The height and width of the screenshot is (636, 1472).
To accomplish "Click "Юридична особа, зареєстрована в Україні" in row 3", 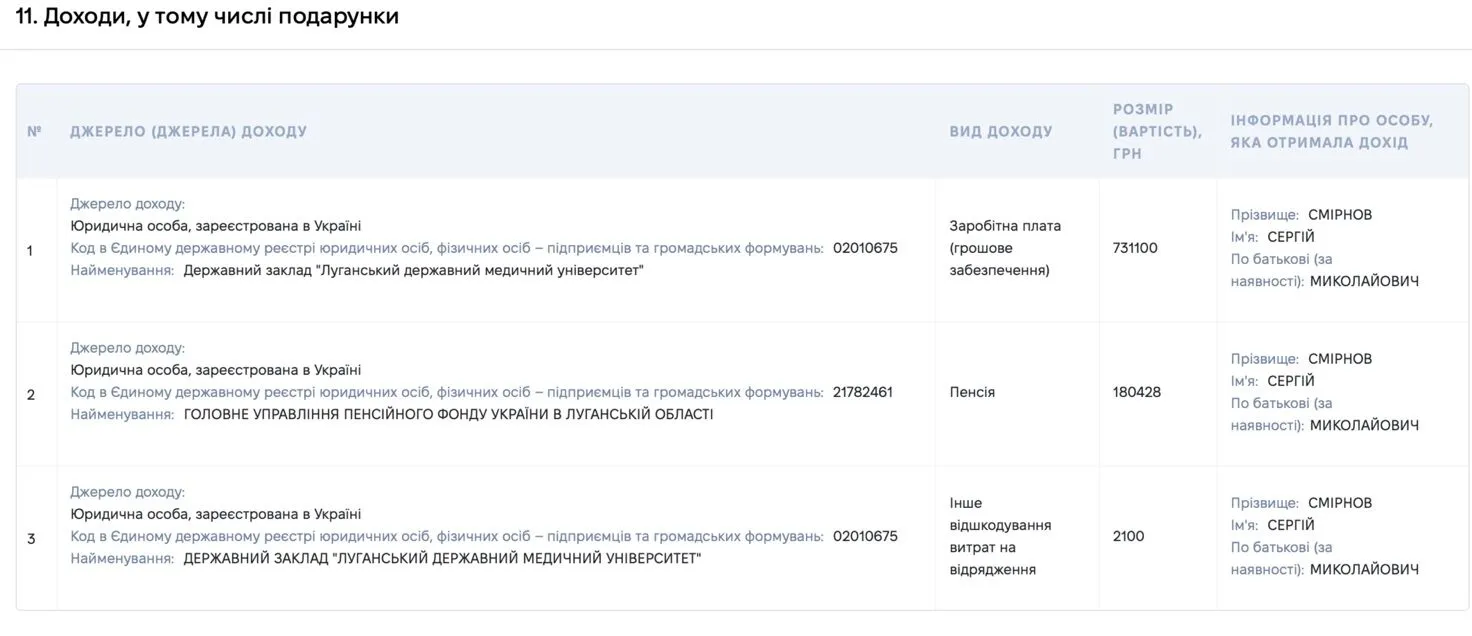I will (216, 514).
